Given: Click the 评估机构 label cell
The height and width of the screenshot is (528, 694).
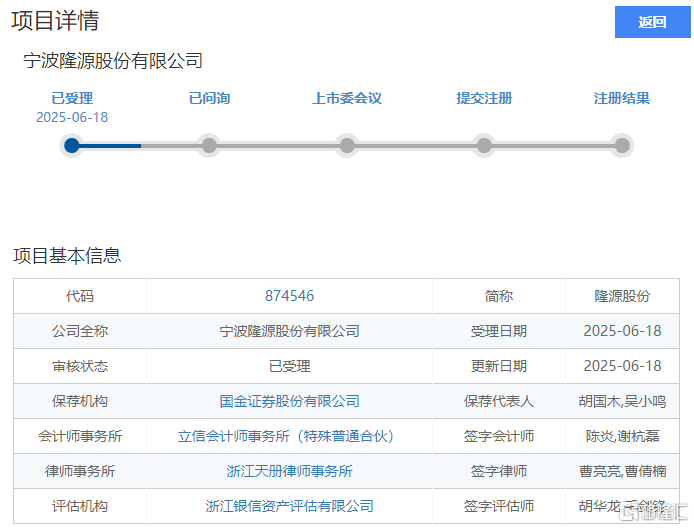Looking at the screenshot, I should (80, 506).
